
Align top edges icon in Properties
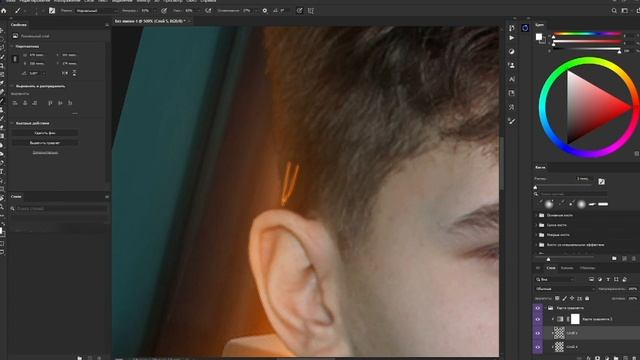tap(50, 103)
